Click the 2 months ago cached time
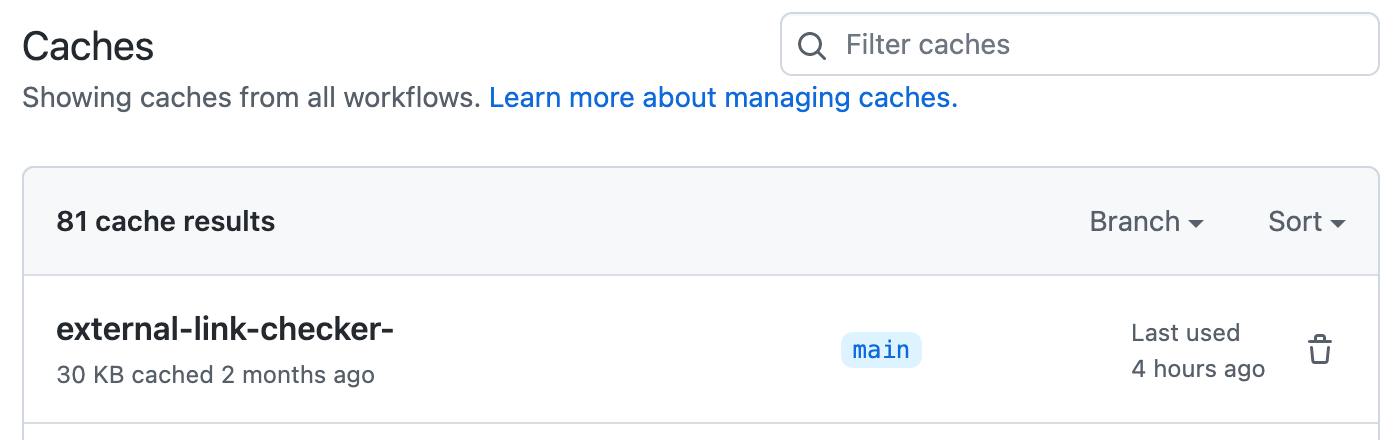Viewport: 1396px width, 440px height. (x=297, y=375)
